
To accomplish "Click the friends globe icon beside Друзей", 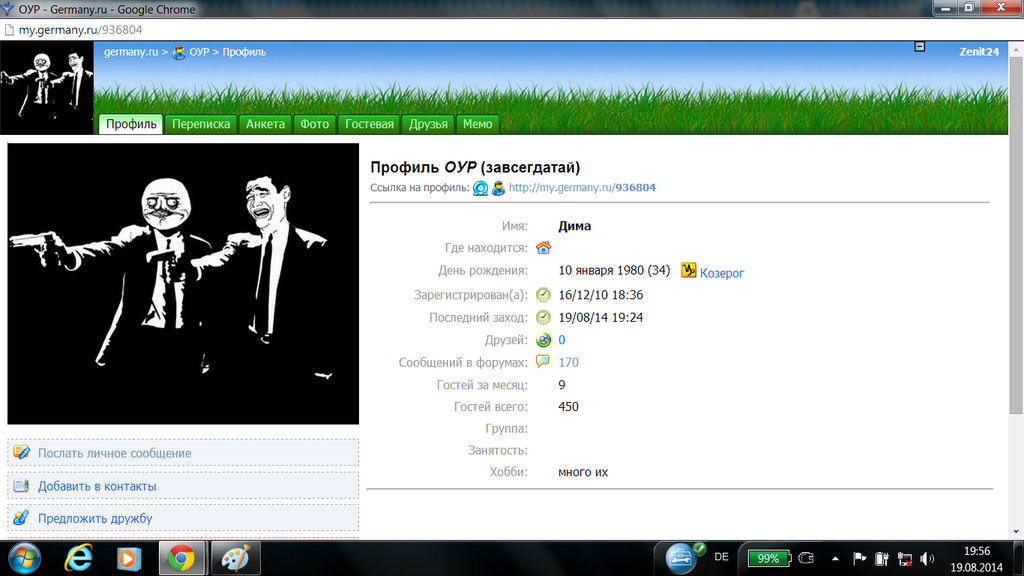I will coord(544,340).
